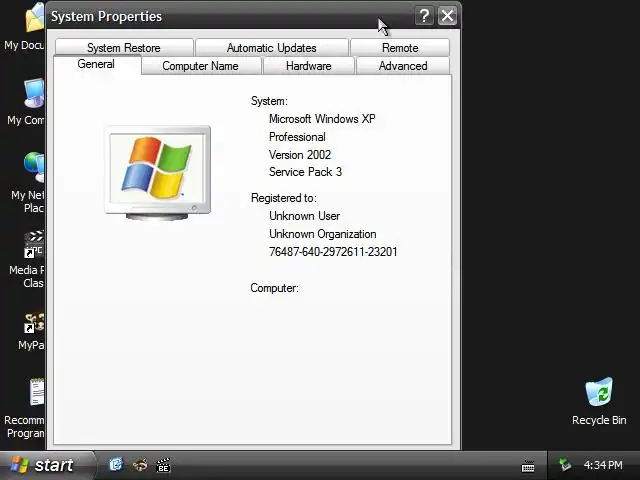Viewport: 640px width, 480px height.
Task: Click the 'Registered to:' label
Action: (284, 198)
